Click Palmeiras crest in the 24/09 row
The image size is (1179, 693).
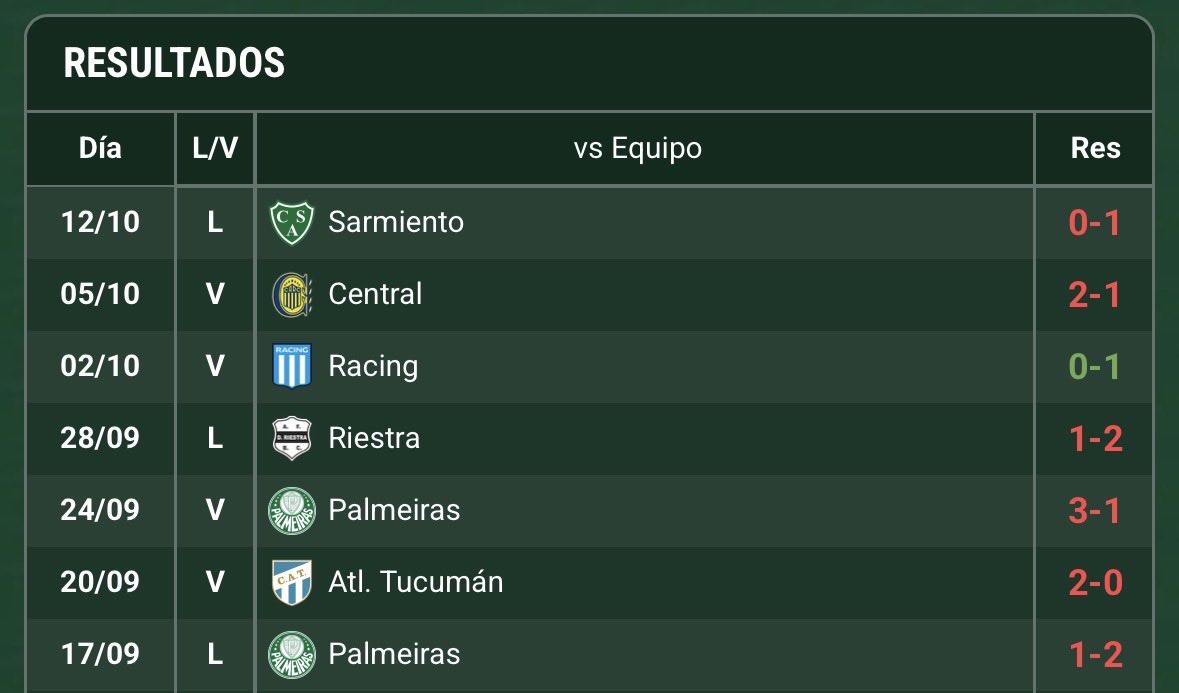(292, 510)
